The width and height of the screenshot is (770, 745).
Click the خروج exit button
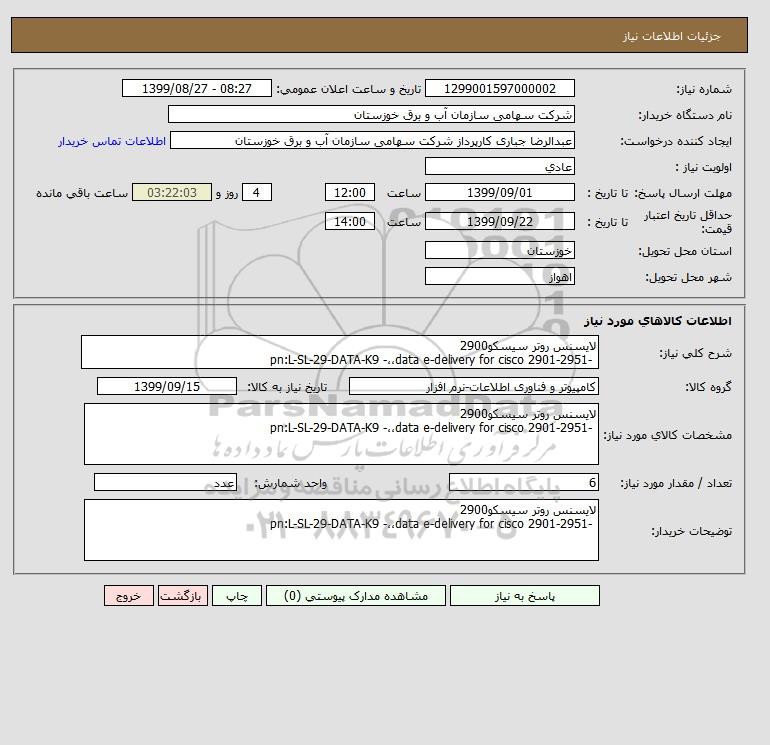(x=129, y=595)
